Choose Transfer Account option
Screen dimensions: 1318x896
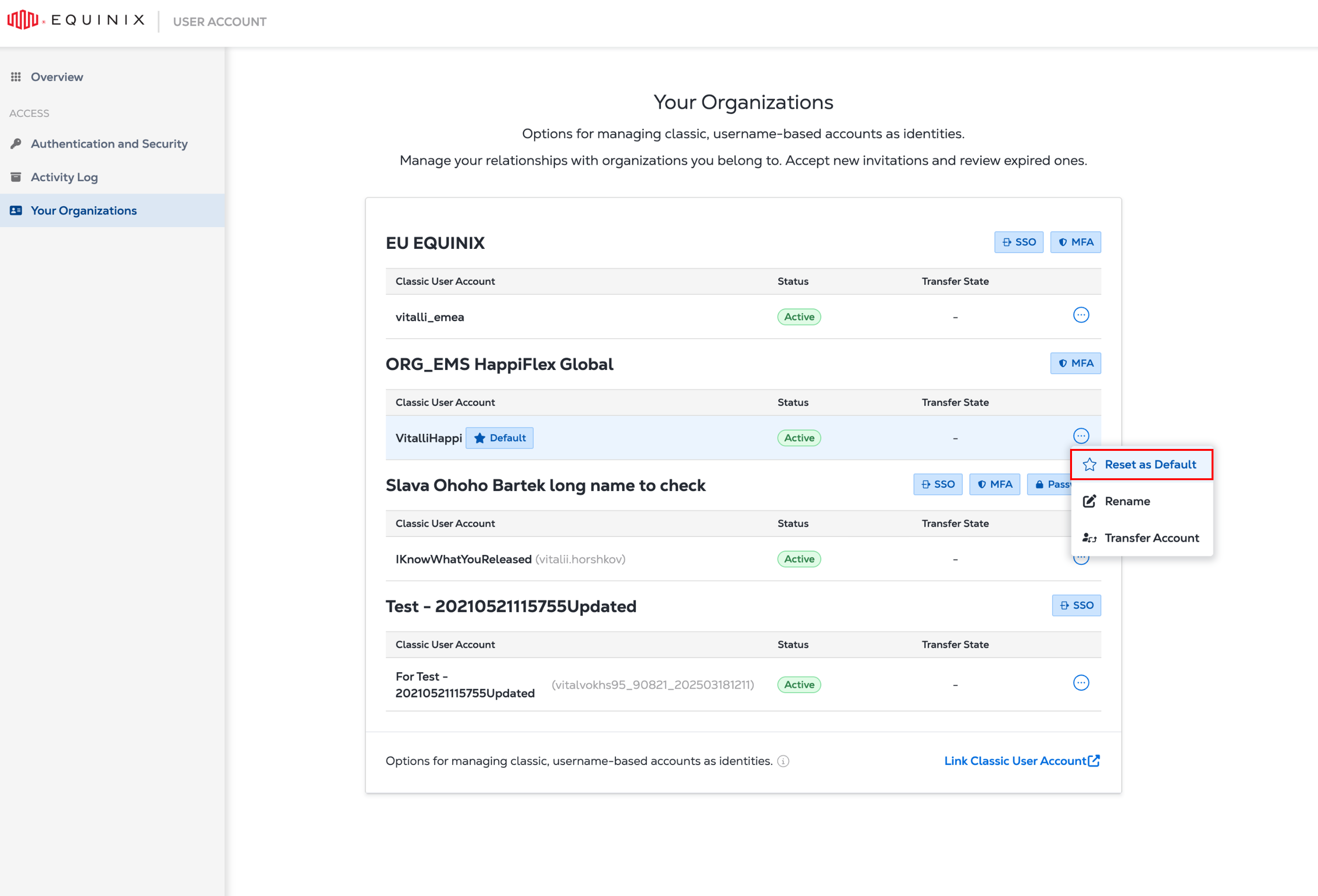(x=1141, y=537)
